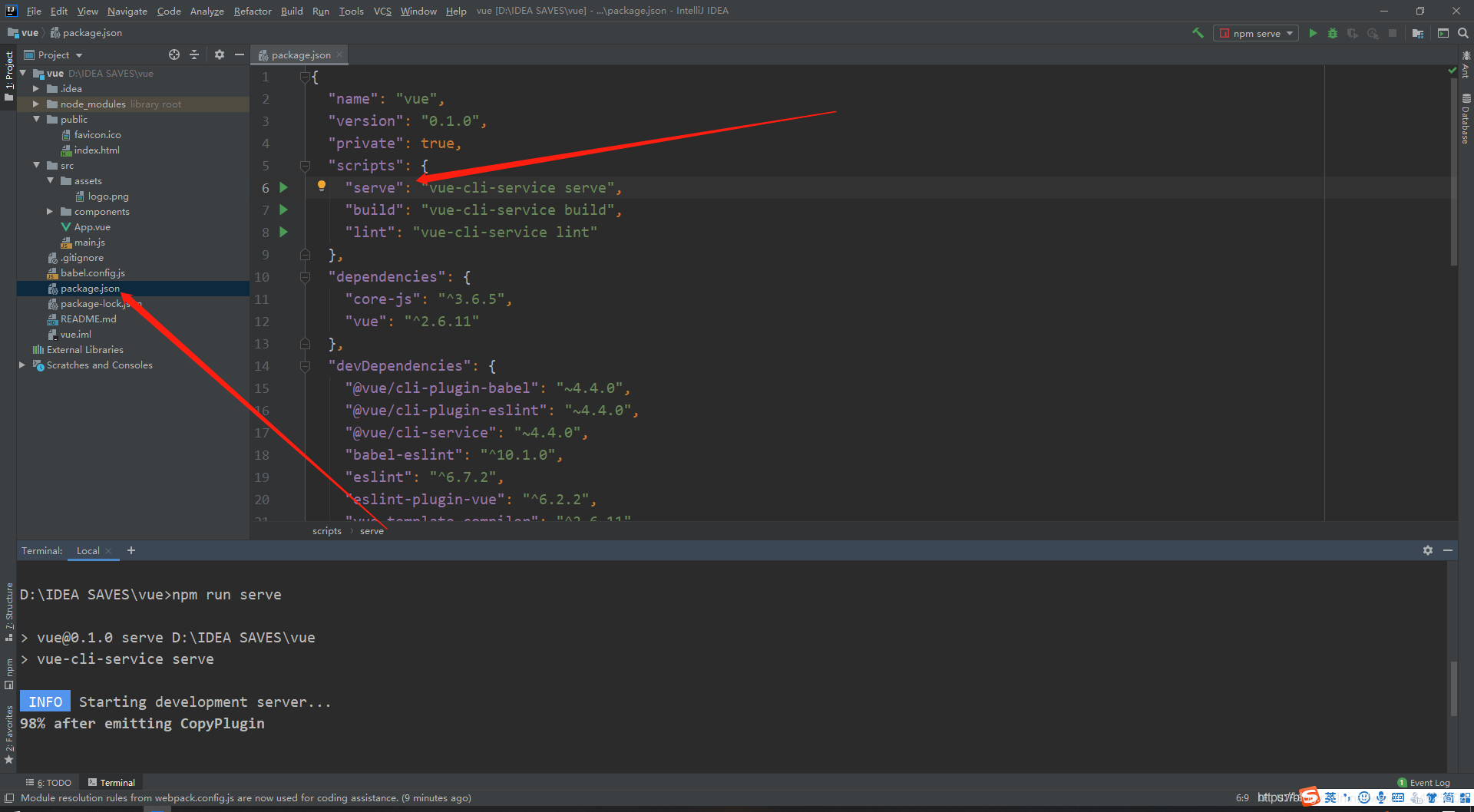The width and height of the screenshot is (1474, 812).
Task: Open Search Everywhere magnifier icon
Action: click(x=1463, y=33)
